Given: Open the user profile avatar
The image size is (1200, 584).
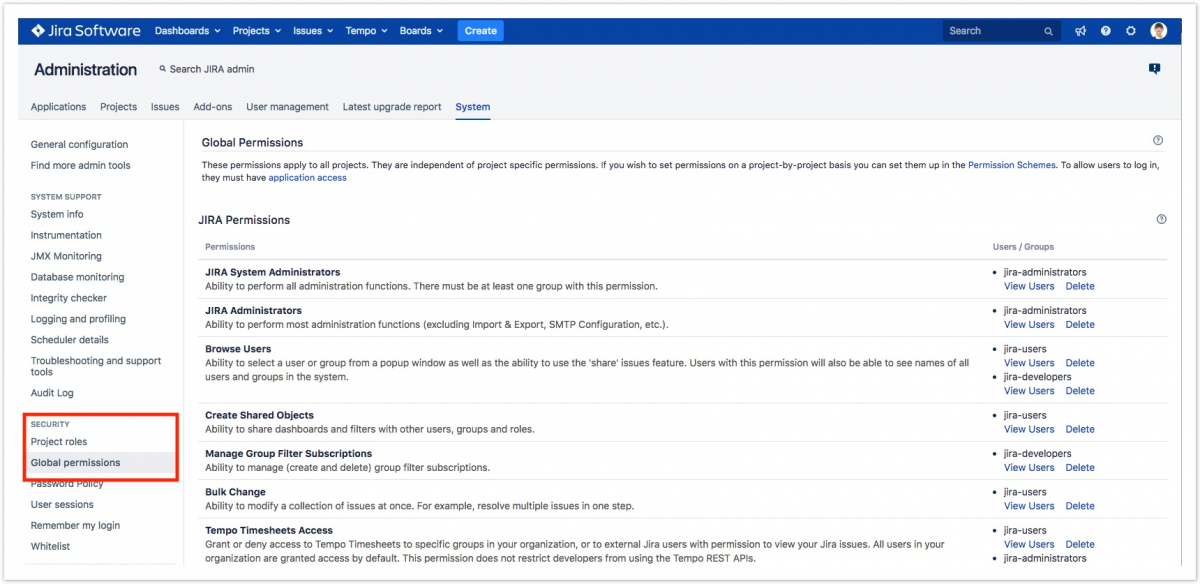Looking at the screenshot, I should [x=1159, y=31].
